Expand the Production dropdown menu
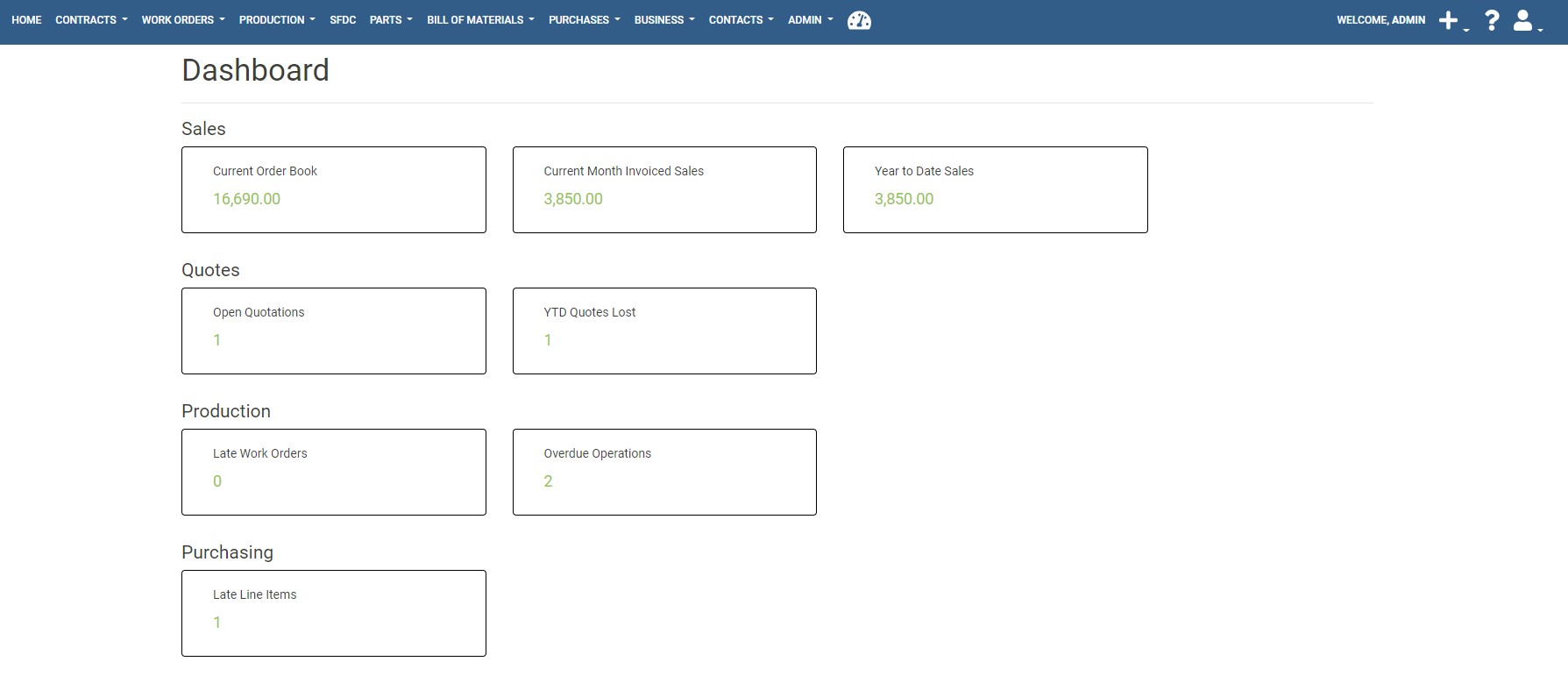This screenshot has width=1568, height=676. [x=276, y=19]
